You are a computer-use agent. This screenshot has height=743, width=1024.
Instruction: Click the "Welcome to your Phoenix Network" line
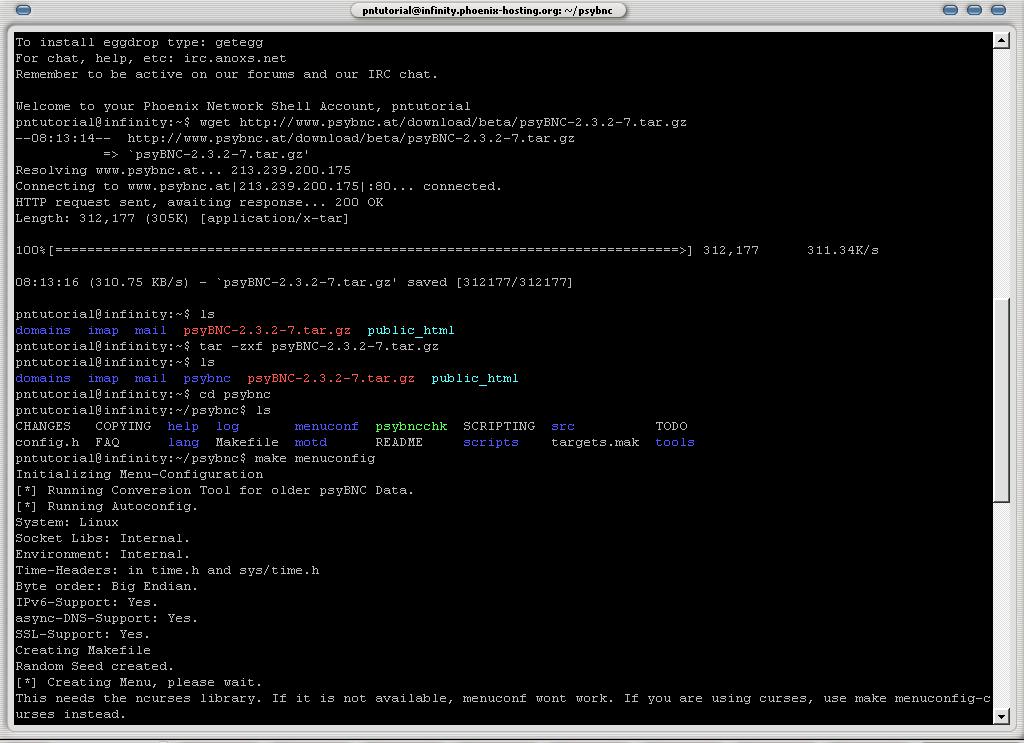coord(243,106)
